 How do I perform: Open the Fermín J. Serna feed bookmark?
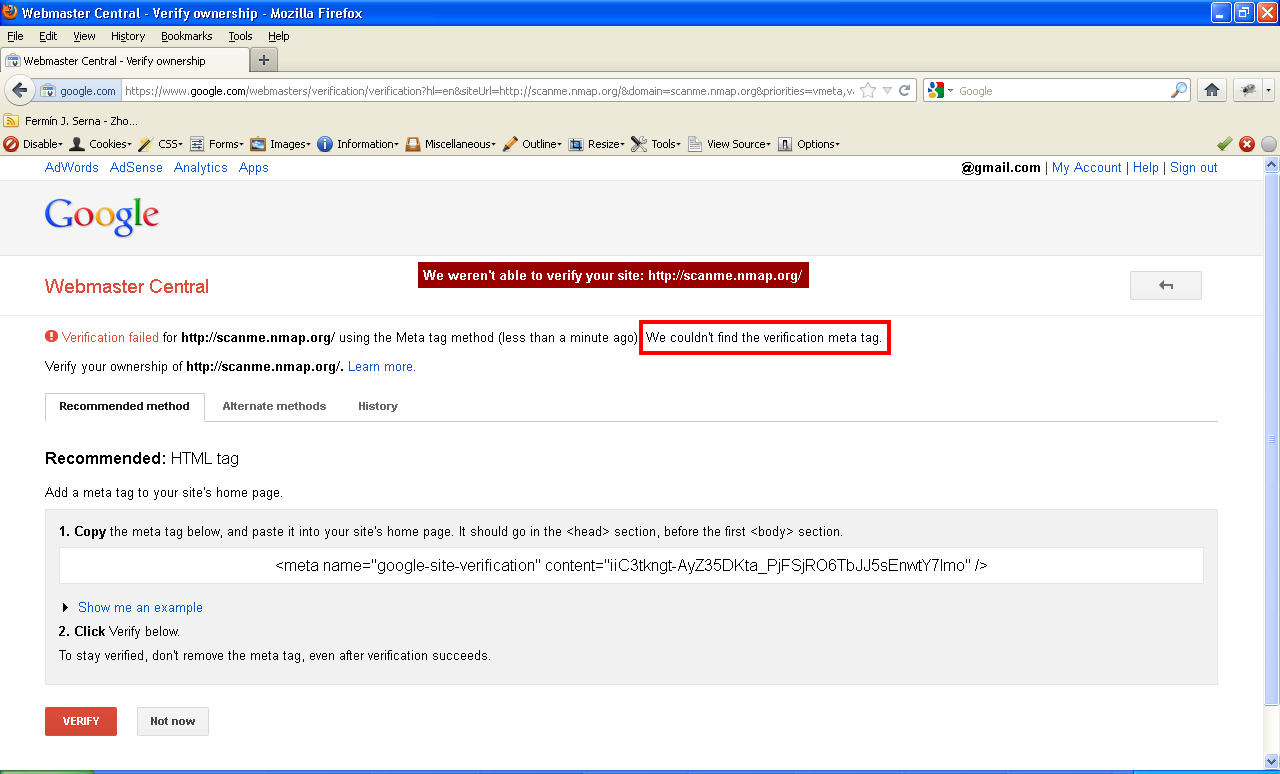tap(71, 121)
